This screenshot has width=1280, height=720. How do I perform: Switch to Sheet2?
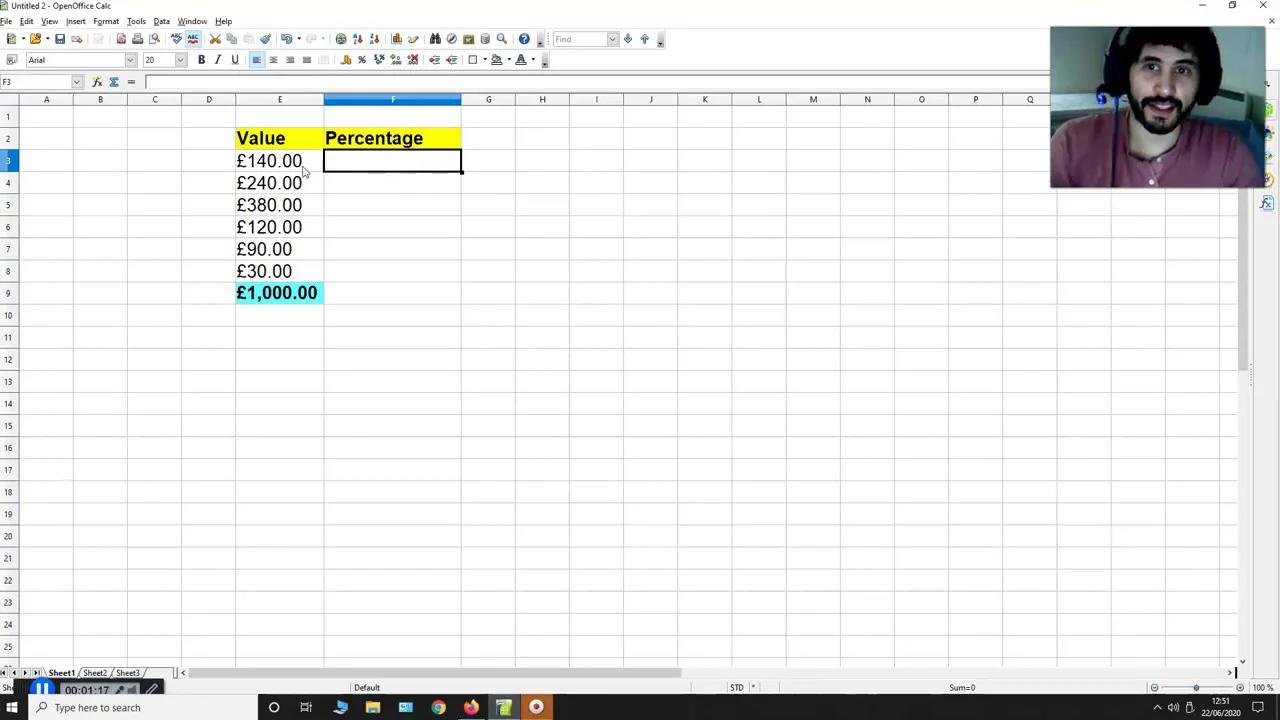pos(95,673)
